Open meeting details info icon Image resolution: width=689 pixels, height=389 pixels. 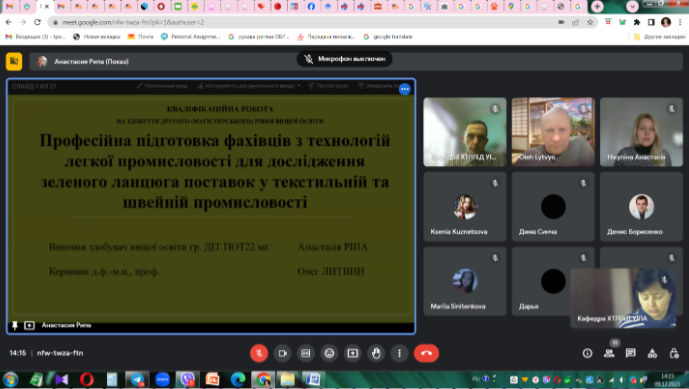pyautogui.click(x=587, y=353)
